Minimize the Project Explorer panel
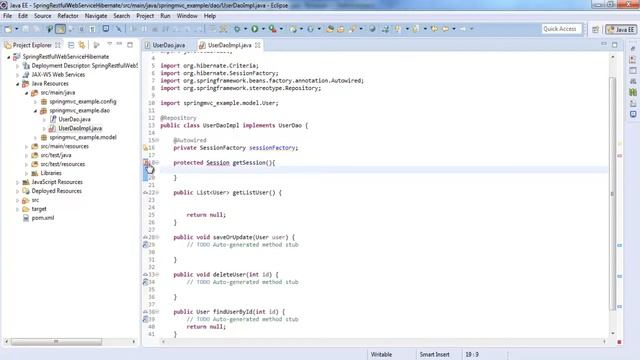Screen dimensions: 640x360 pyautogui.click(x=119, y=44)
